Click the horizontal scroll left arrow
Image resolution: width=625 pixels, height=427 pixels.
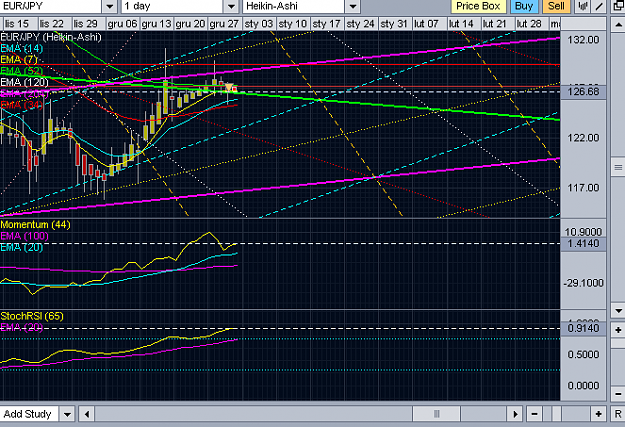86,414
